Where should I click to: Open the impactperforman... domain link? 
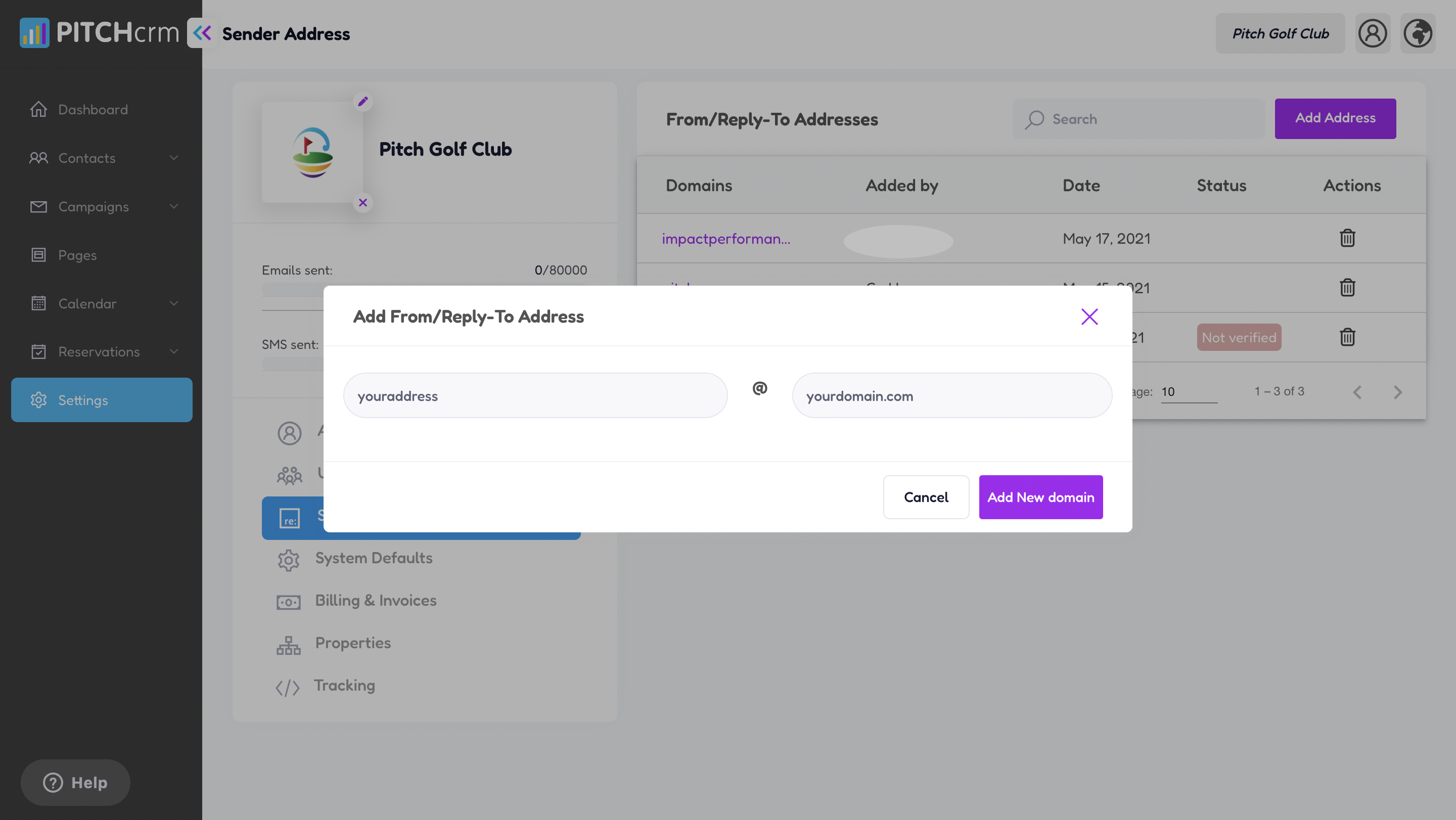(726, 239)
